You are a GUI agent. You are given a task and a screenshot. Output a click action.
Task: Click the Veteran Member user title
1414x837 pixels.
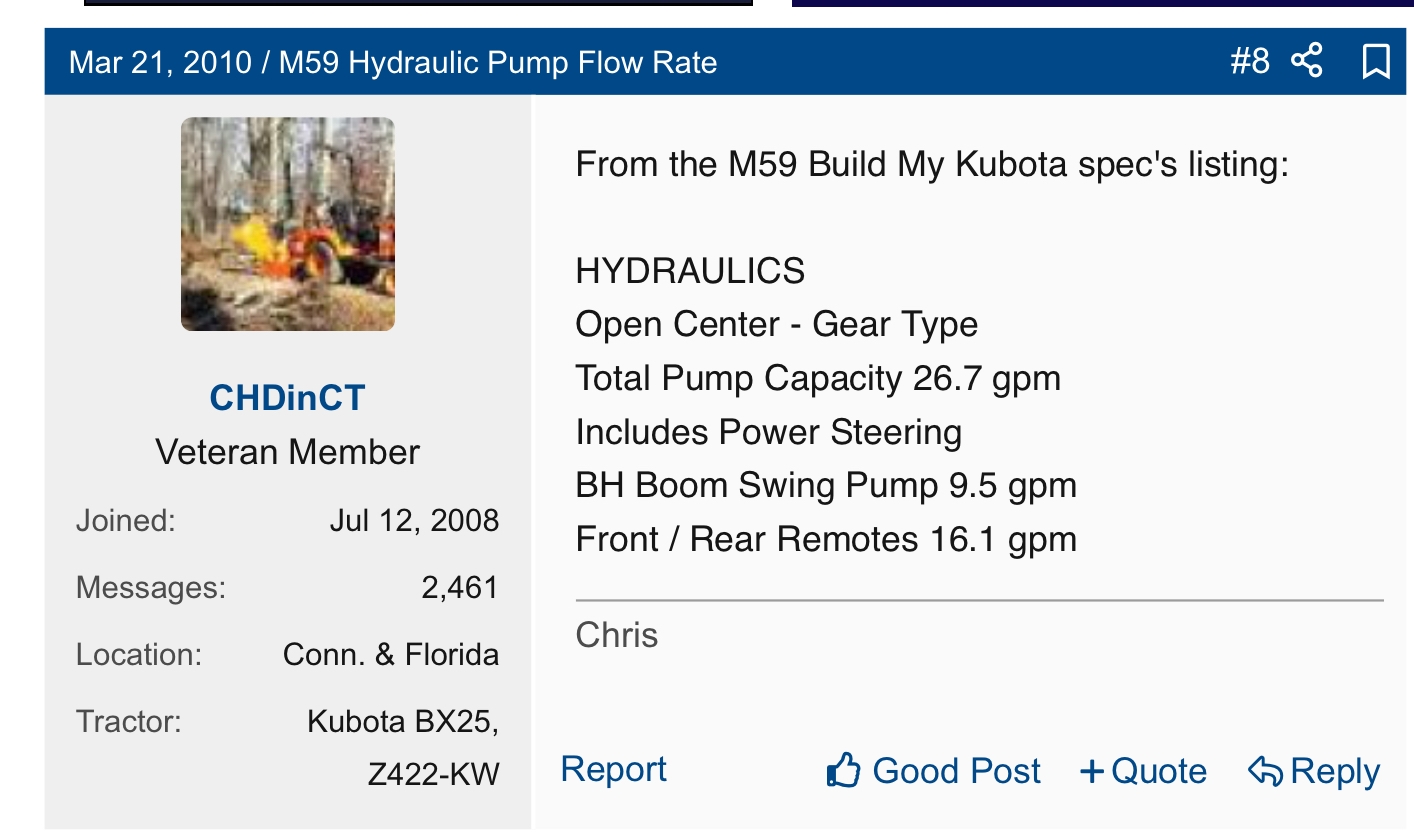click(288, 452)
